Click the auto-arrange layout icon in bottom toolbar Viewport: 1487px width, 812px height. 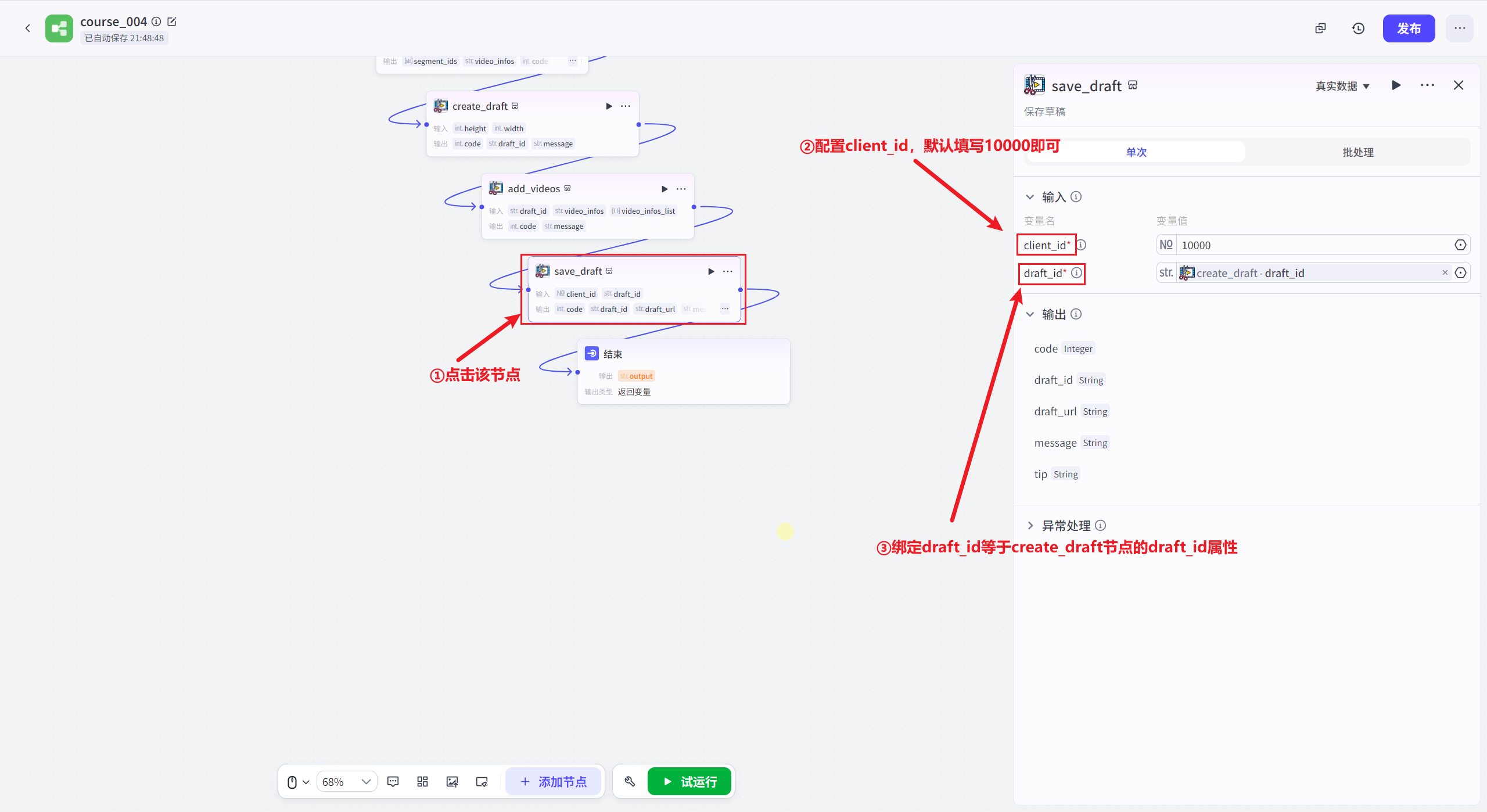coord(422,781)
